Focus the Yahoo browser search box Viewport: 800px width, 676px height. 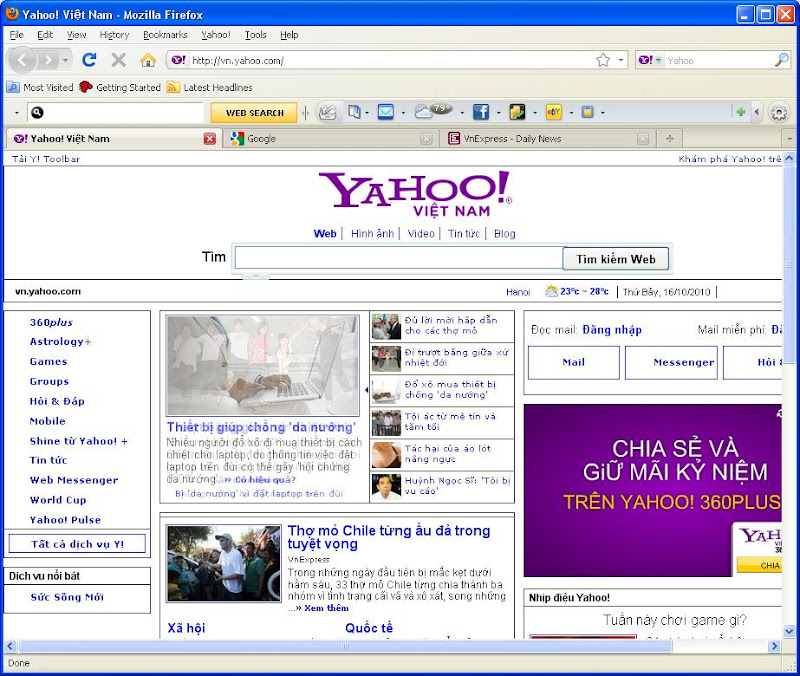click(719, 61)
